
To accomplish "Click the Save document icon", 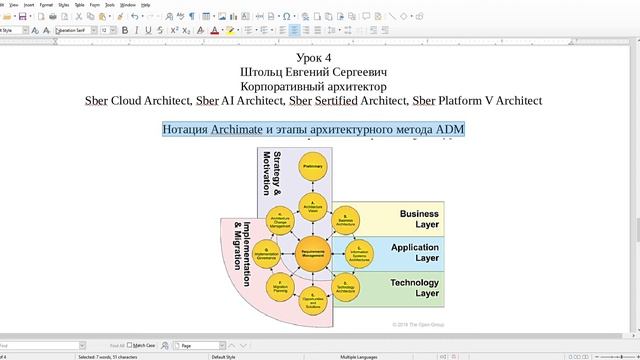I will point(23,16).
